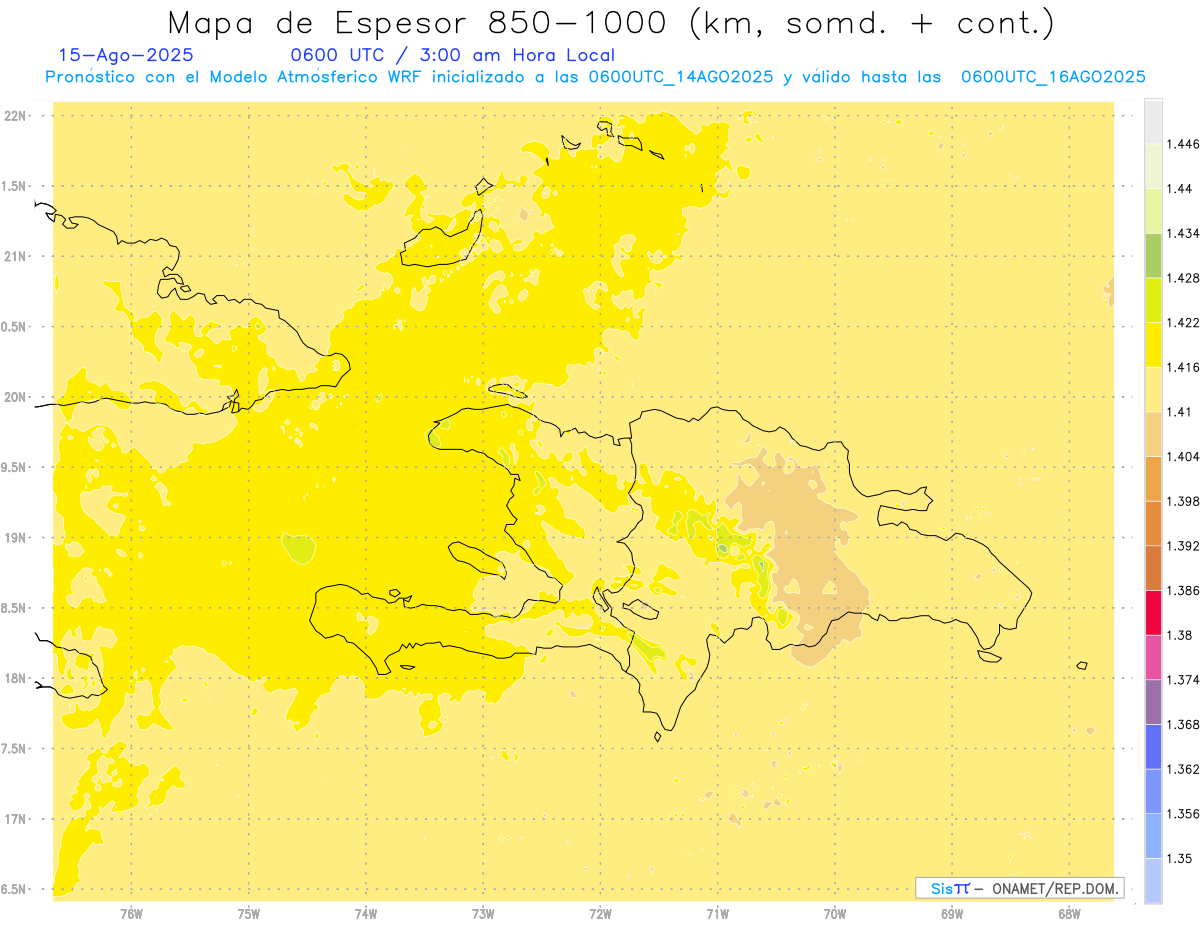The height and width of the screenshot is (927, 1200).
Task: Select the '75W' longitude label
Action: 248,914
